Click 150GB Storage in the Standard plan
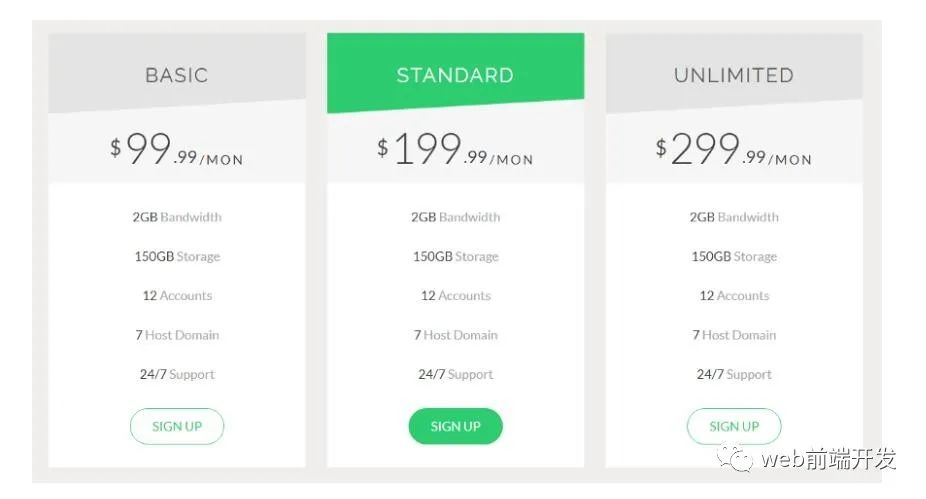 455,257
